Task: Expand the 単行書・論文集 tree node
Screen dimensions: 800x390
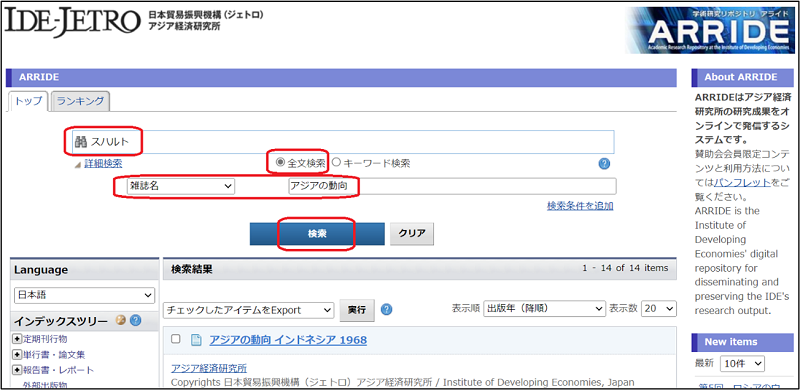Action: click(x=17, y=354)
